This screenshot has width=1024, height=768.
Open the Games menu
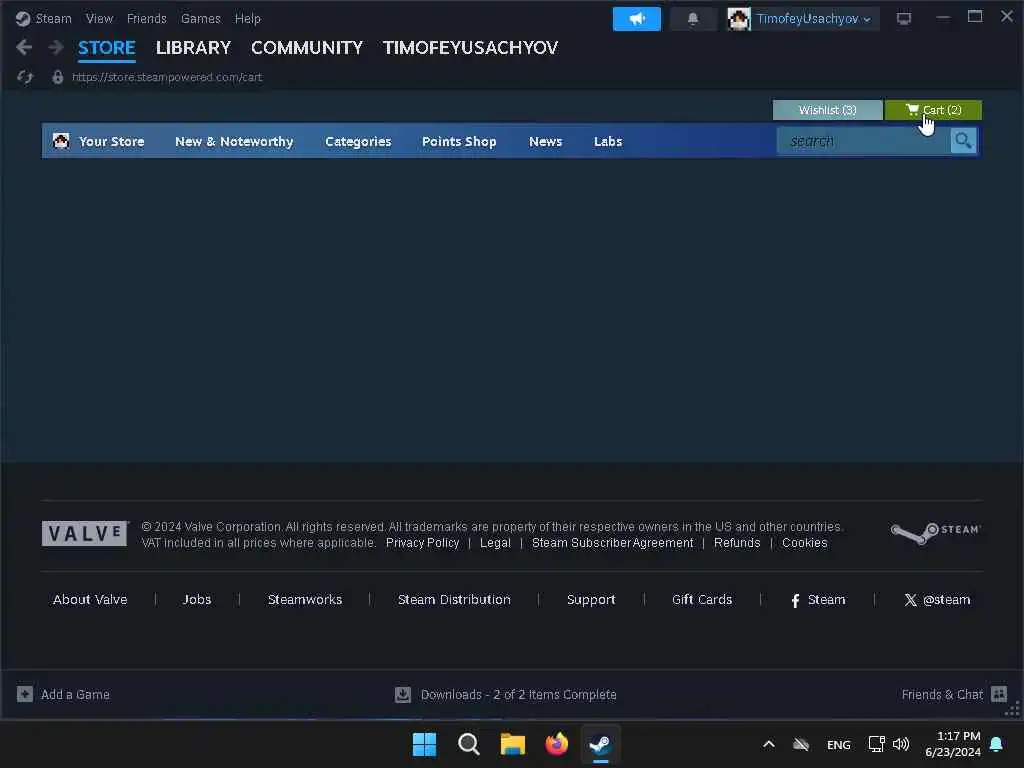click(x=200, y=19)
